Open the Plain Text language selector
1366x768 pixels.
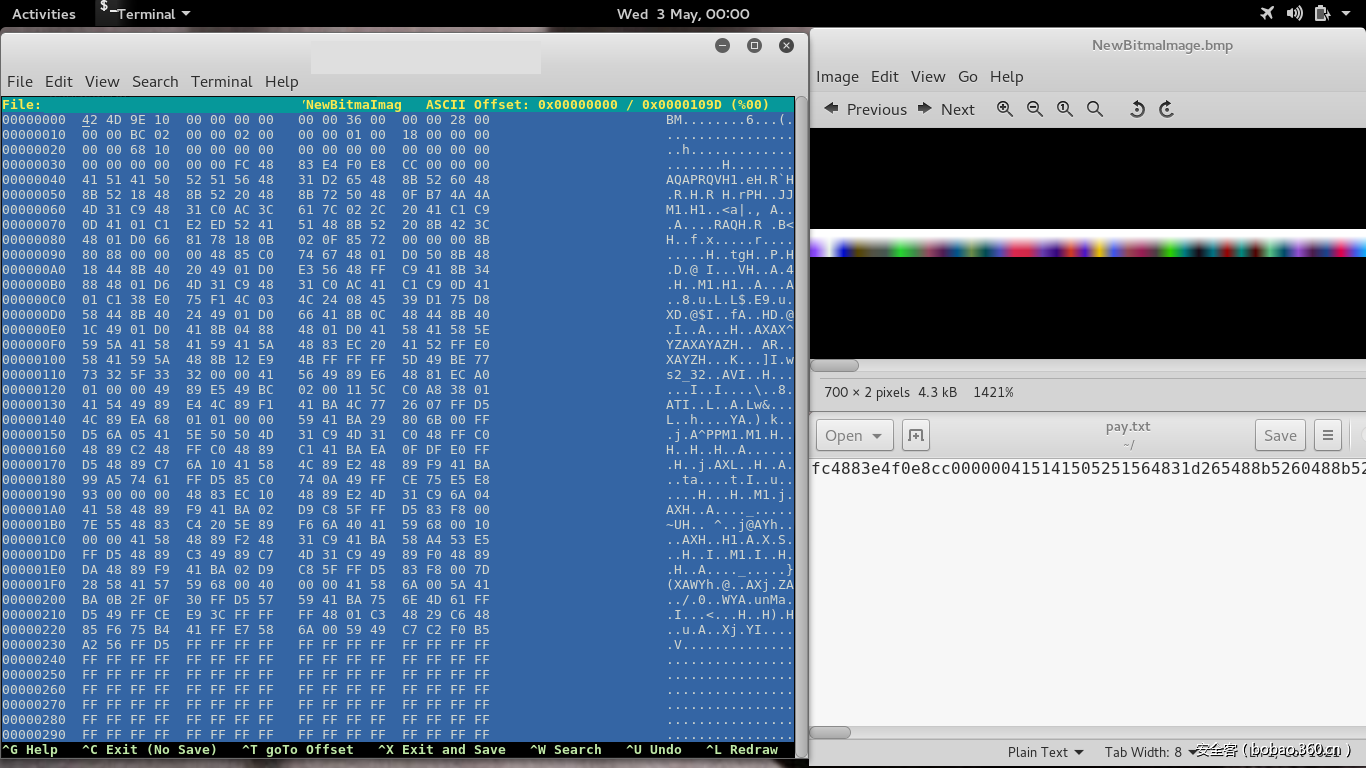click(1045, 752)
